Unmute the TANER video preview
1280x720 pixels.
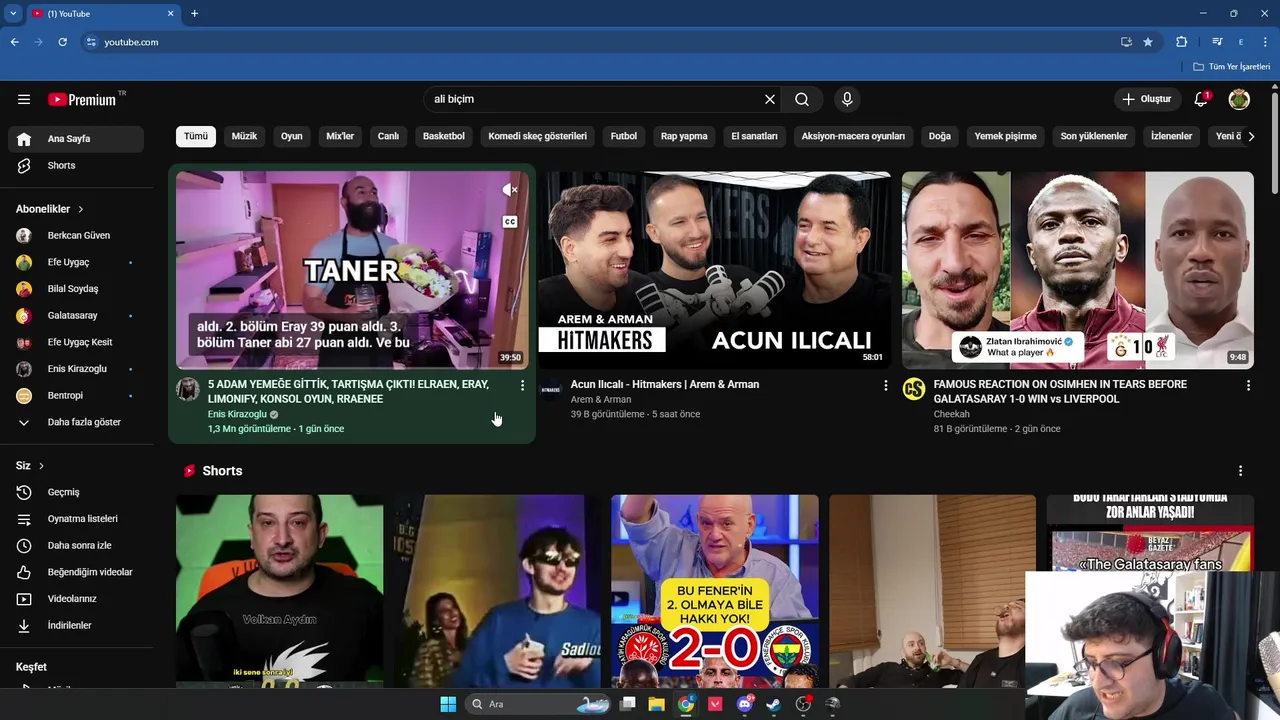[510, 190]
